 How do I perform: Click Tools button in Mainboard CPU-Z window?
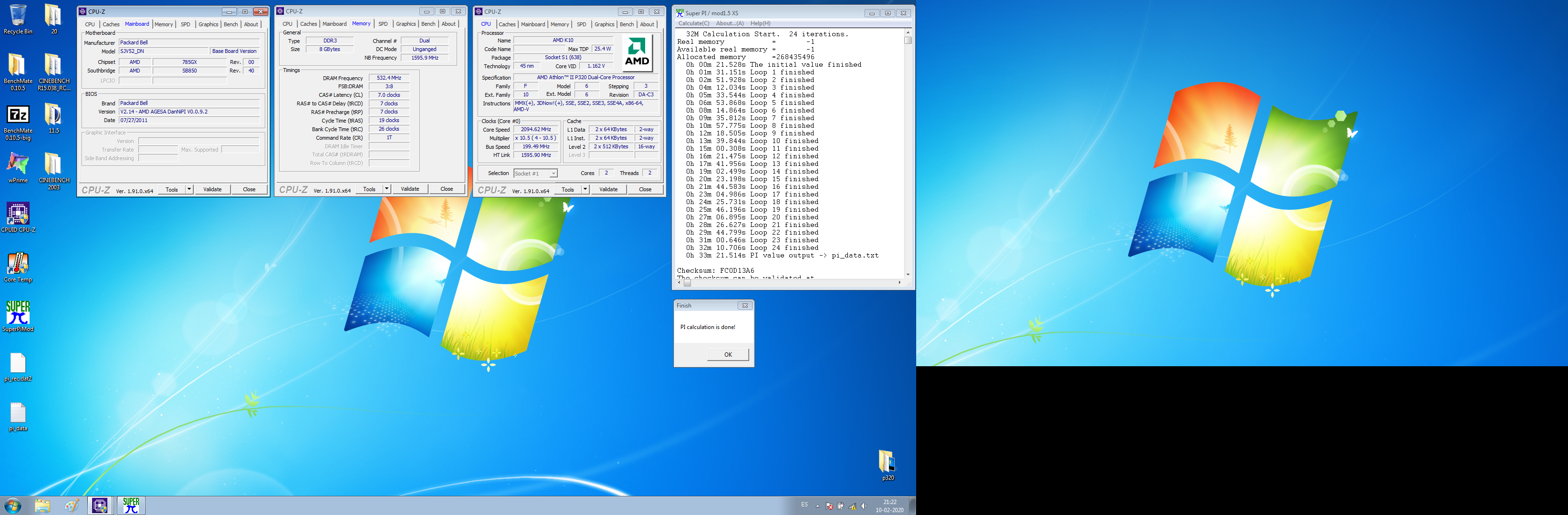coord(172,189)
